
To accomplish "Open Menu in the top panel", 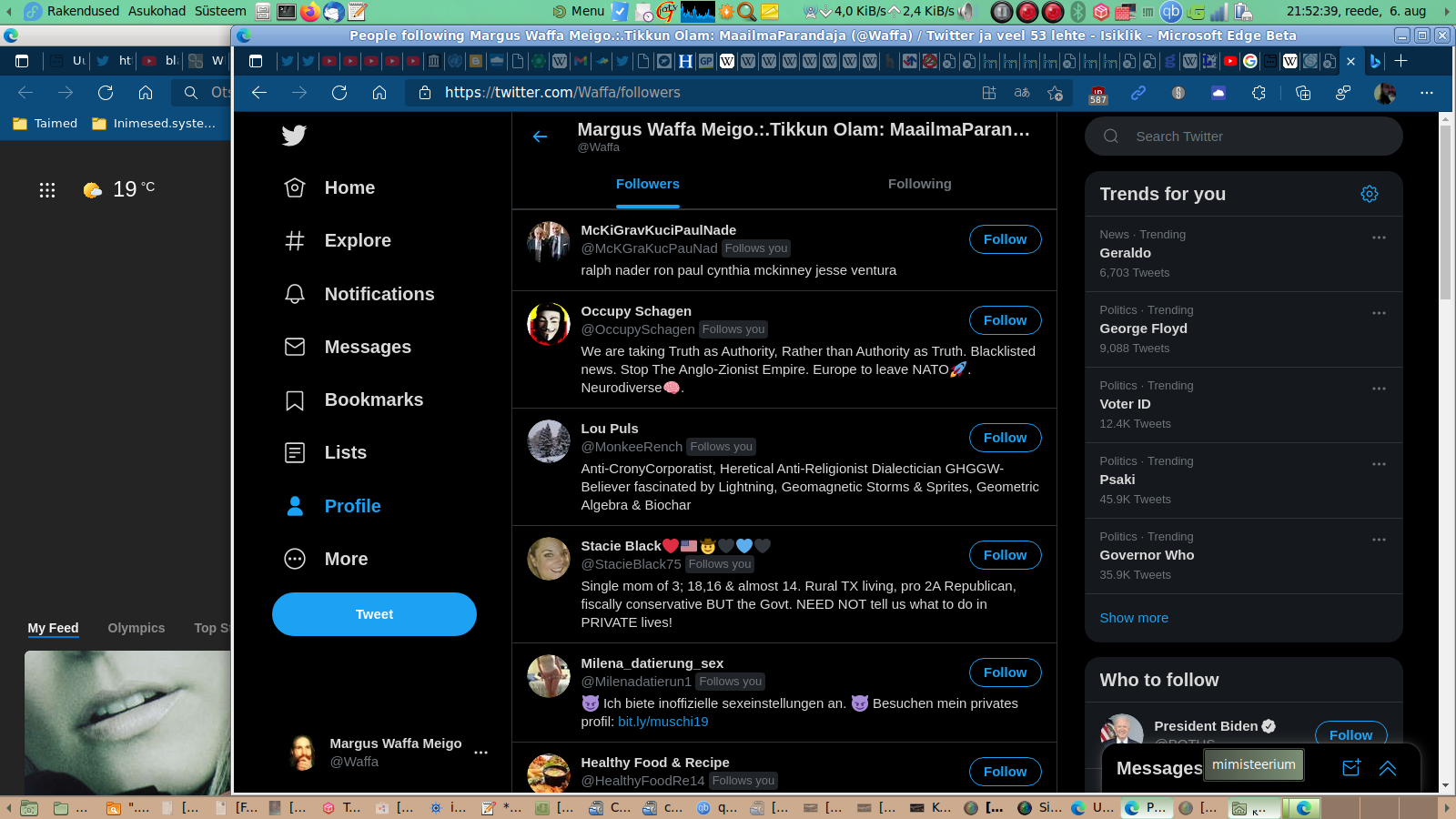I will 579,11.
